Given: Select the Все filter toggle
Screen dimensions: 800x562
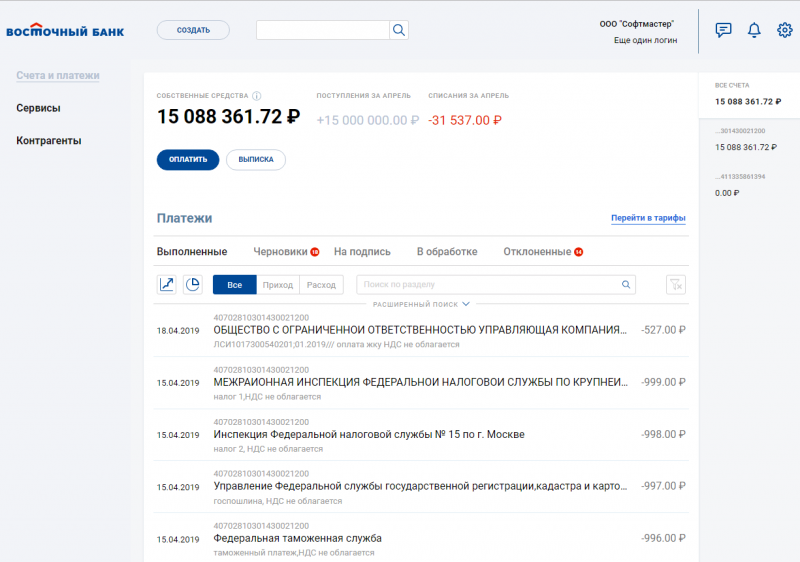Looking at the screenshot, I should (234, 285).
